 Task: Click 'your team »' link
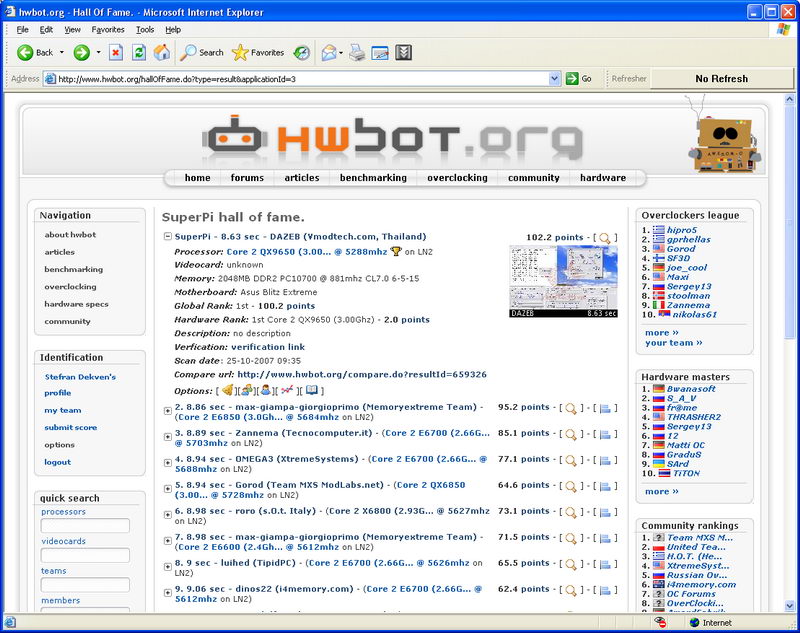674,343
